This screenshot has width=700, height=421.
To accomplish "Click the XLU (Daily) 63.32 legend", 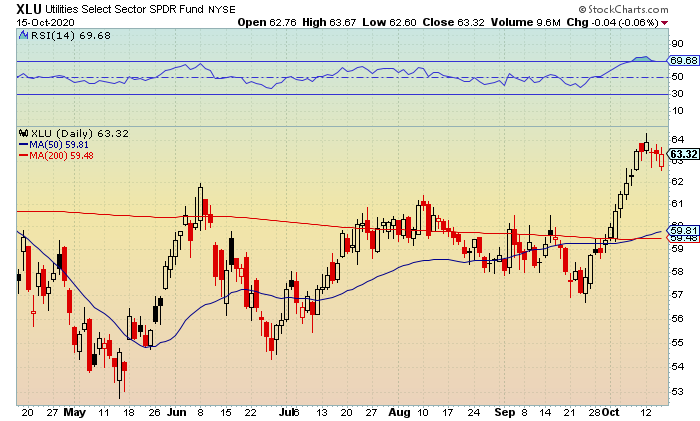I will (79, 133).
